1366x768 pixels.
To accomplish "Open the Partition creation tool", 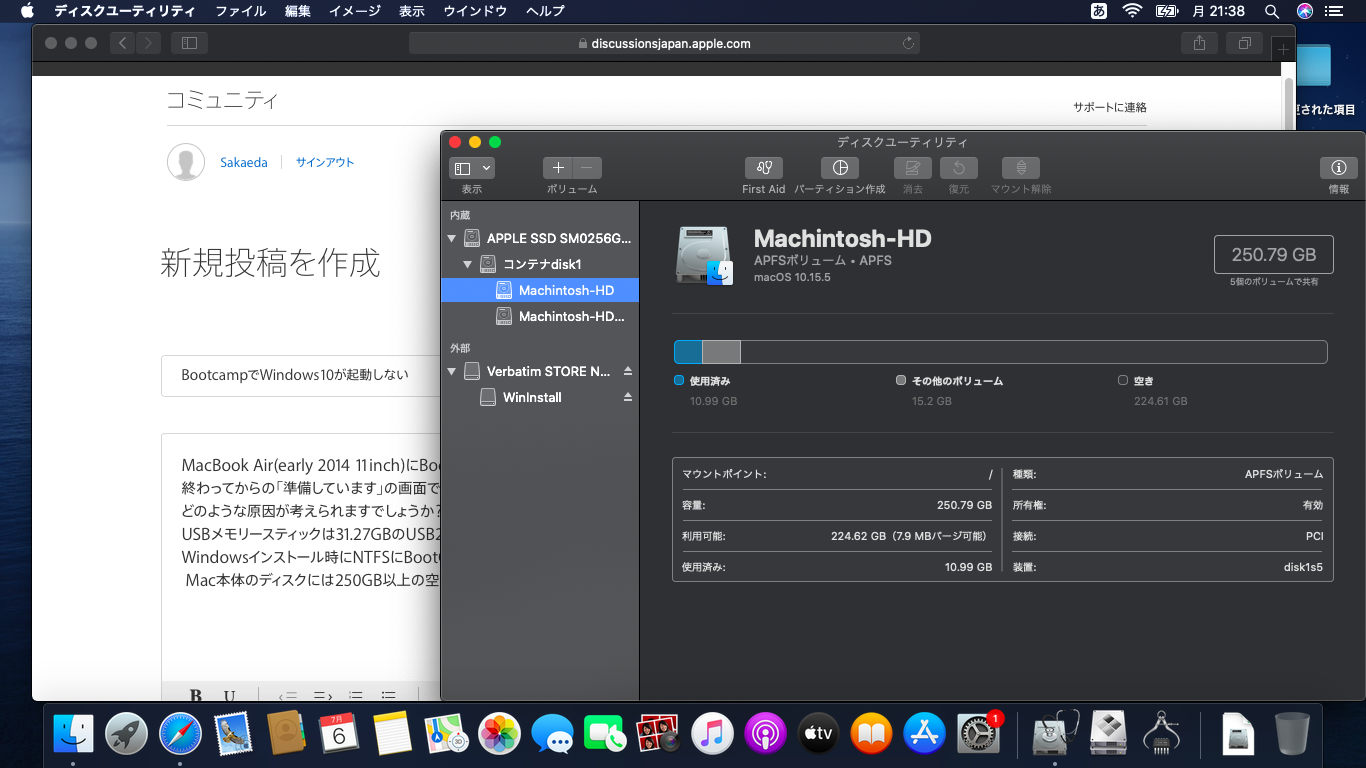I will [x=839, y=168].
